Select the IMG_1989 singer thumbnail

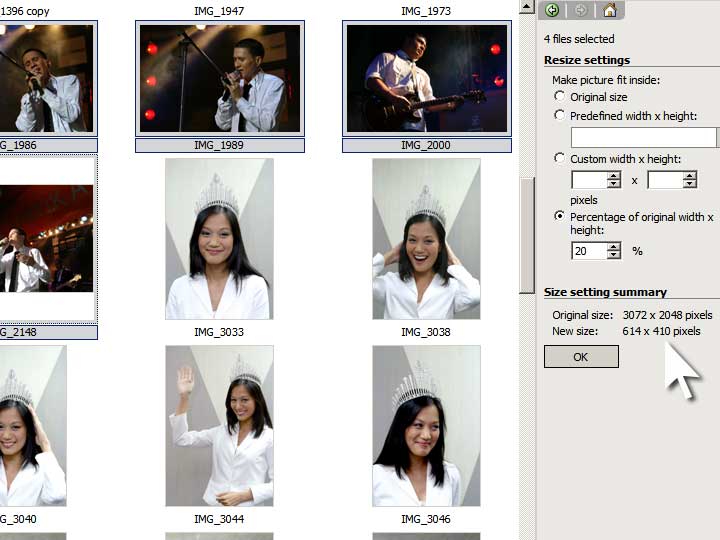point(219,78)
